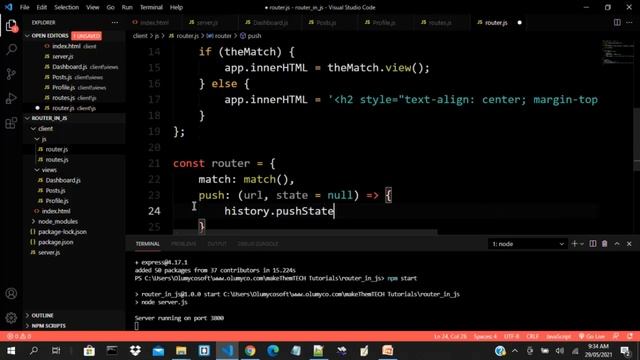Open Microsoft Edge from taskbar
The image size is (640, 360).
pyautogui.click(x=273, y=351)
